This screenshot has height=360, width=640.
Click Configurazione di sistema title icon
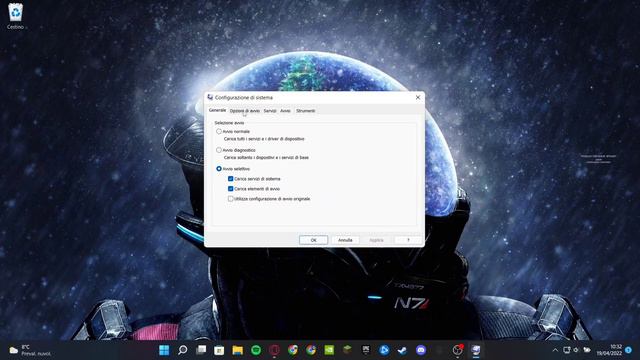pos(210,97)
